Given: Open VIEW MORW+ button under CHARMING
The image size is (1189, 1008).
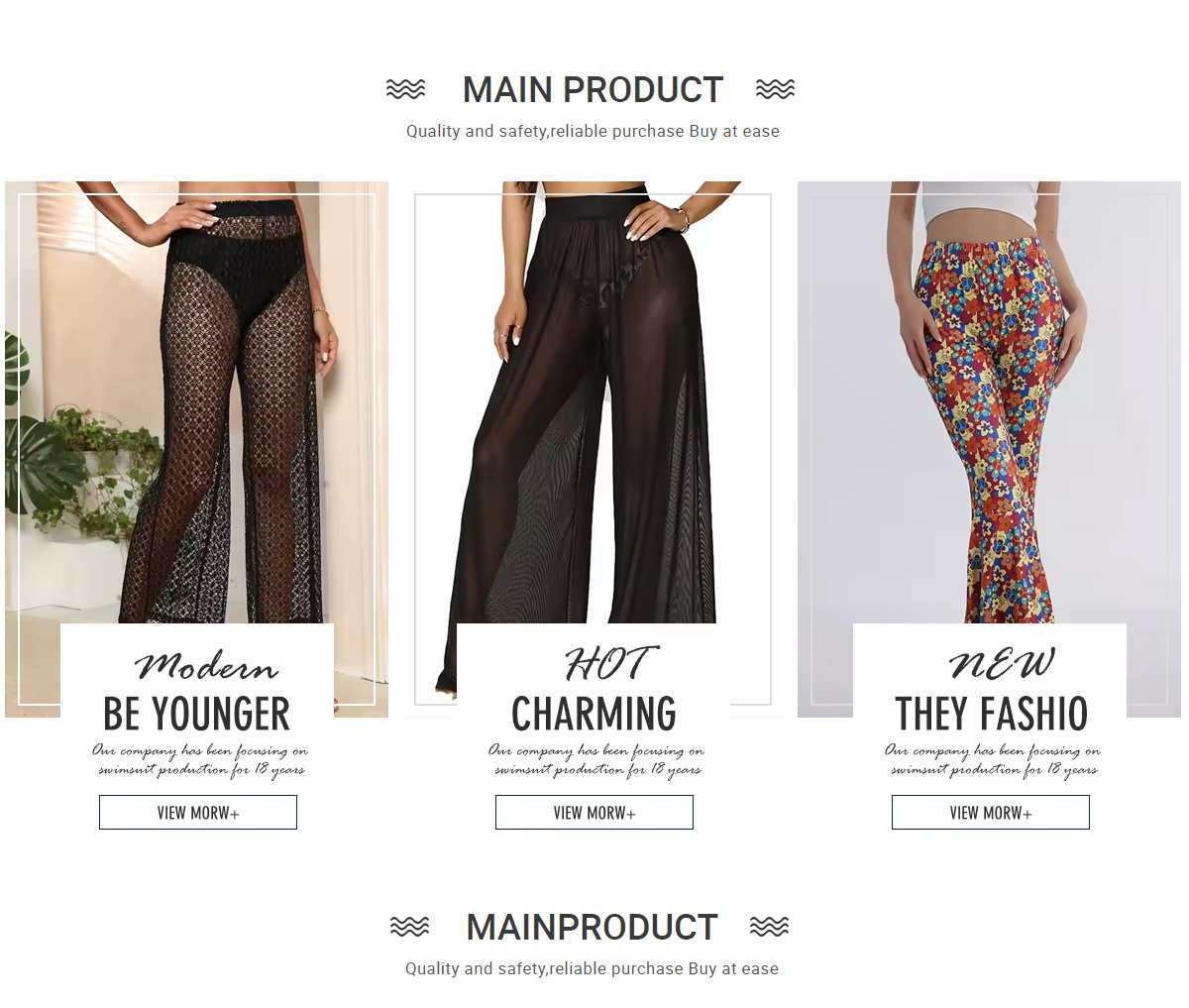Looking at the screenshot, I should (594, 813).
